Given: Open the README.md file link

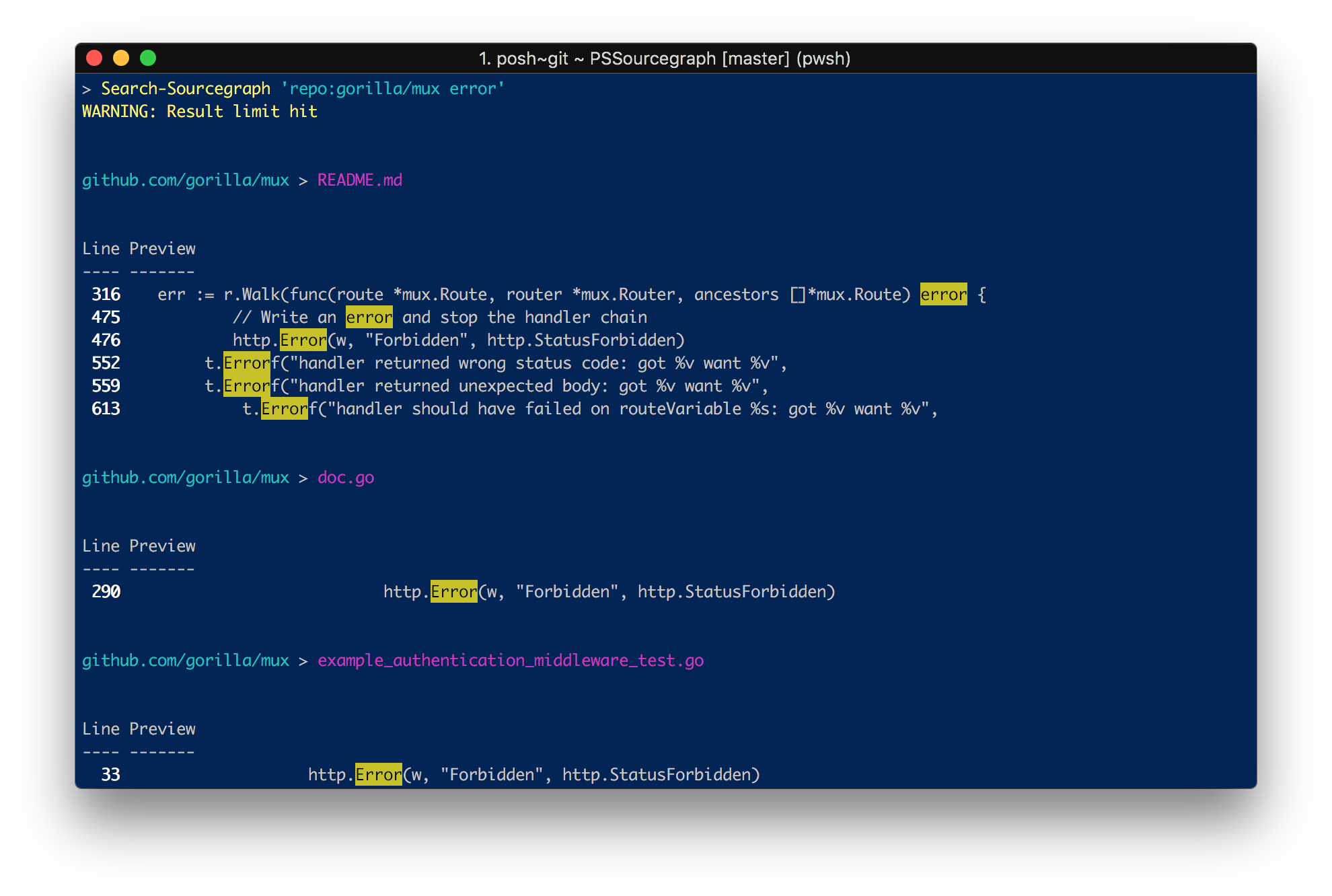Looking at the screenshot, I should [359, 180].
